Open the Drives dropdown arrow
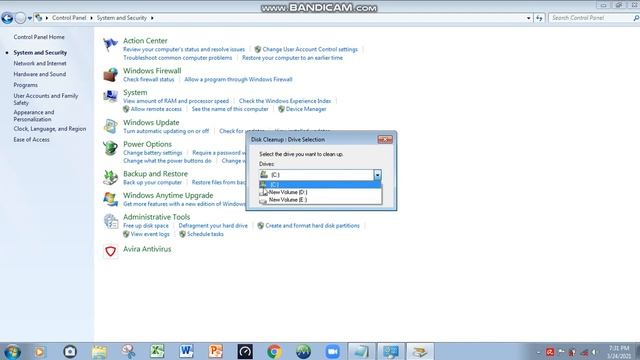640x360 pixels. pyautogui.click(x=378, y=175)
